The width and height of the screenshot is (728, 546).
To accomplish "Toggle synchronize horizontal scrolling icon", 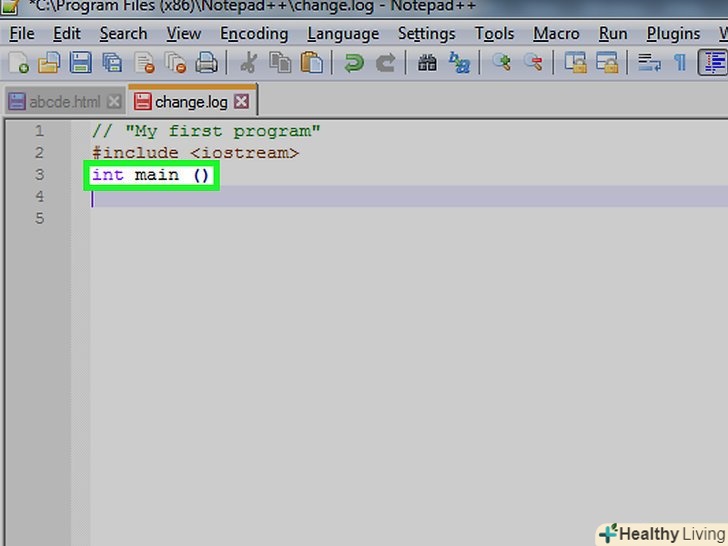I will click(x=607, y=63).
